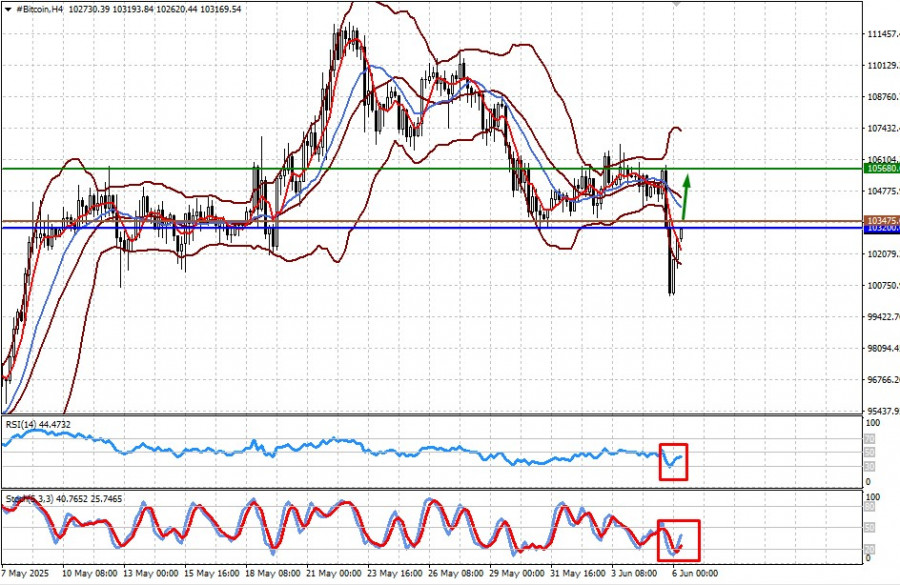Screen dimensions: 900x585
Task: Click the 104775 price axis label
Action: click(883, 191)
